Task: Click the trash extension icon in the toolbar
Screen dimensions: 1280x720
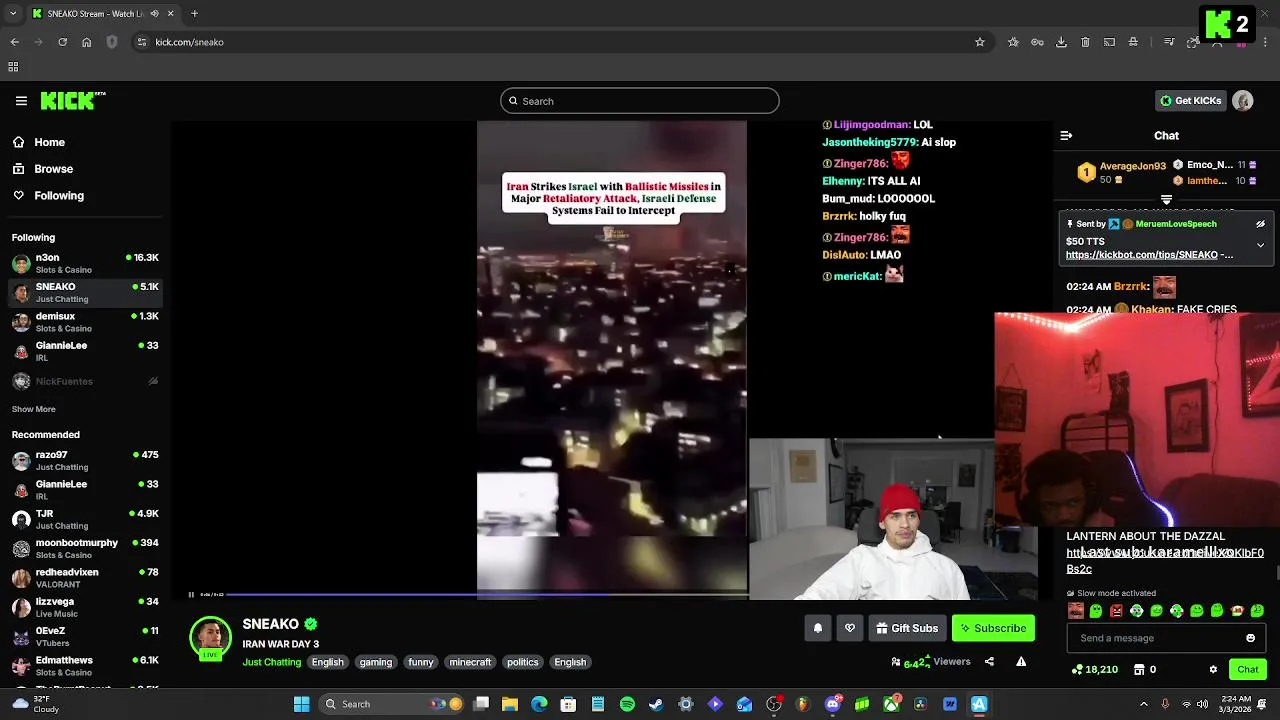Action: 1085,42
